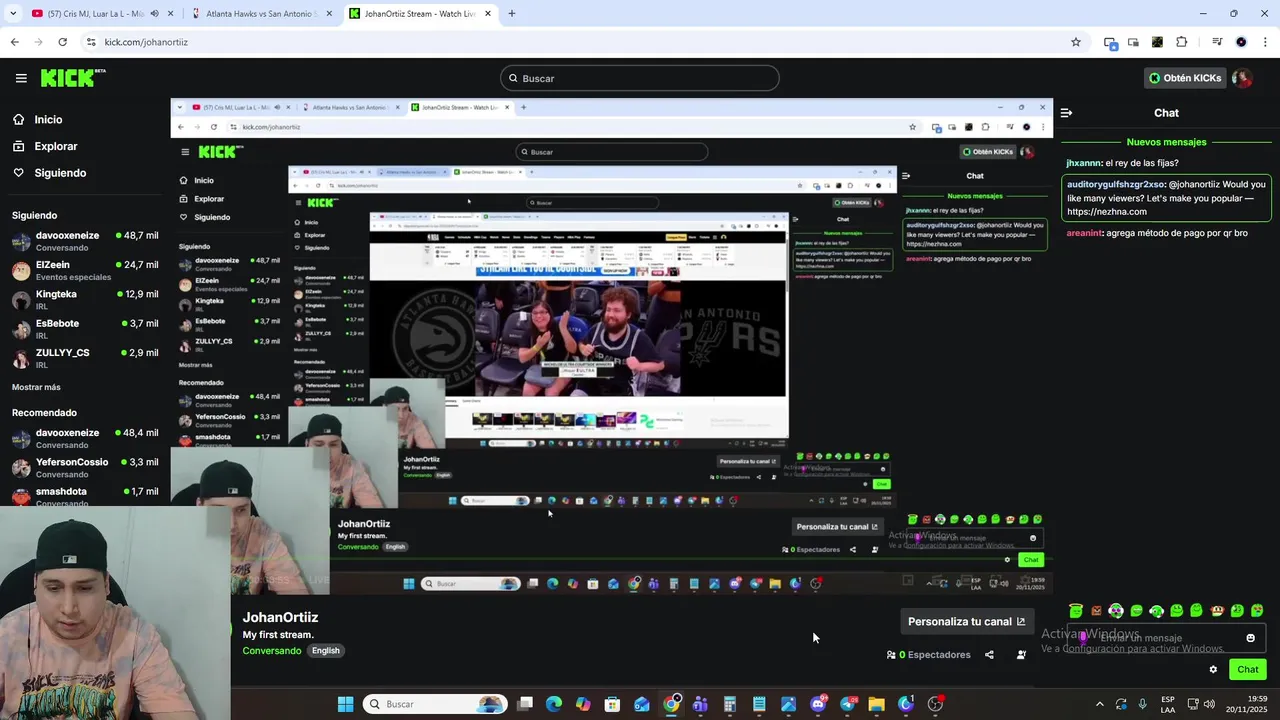Click the Espectadores viewer count

[x=928, y=655]
